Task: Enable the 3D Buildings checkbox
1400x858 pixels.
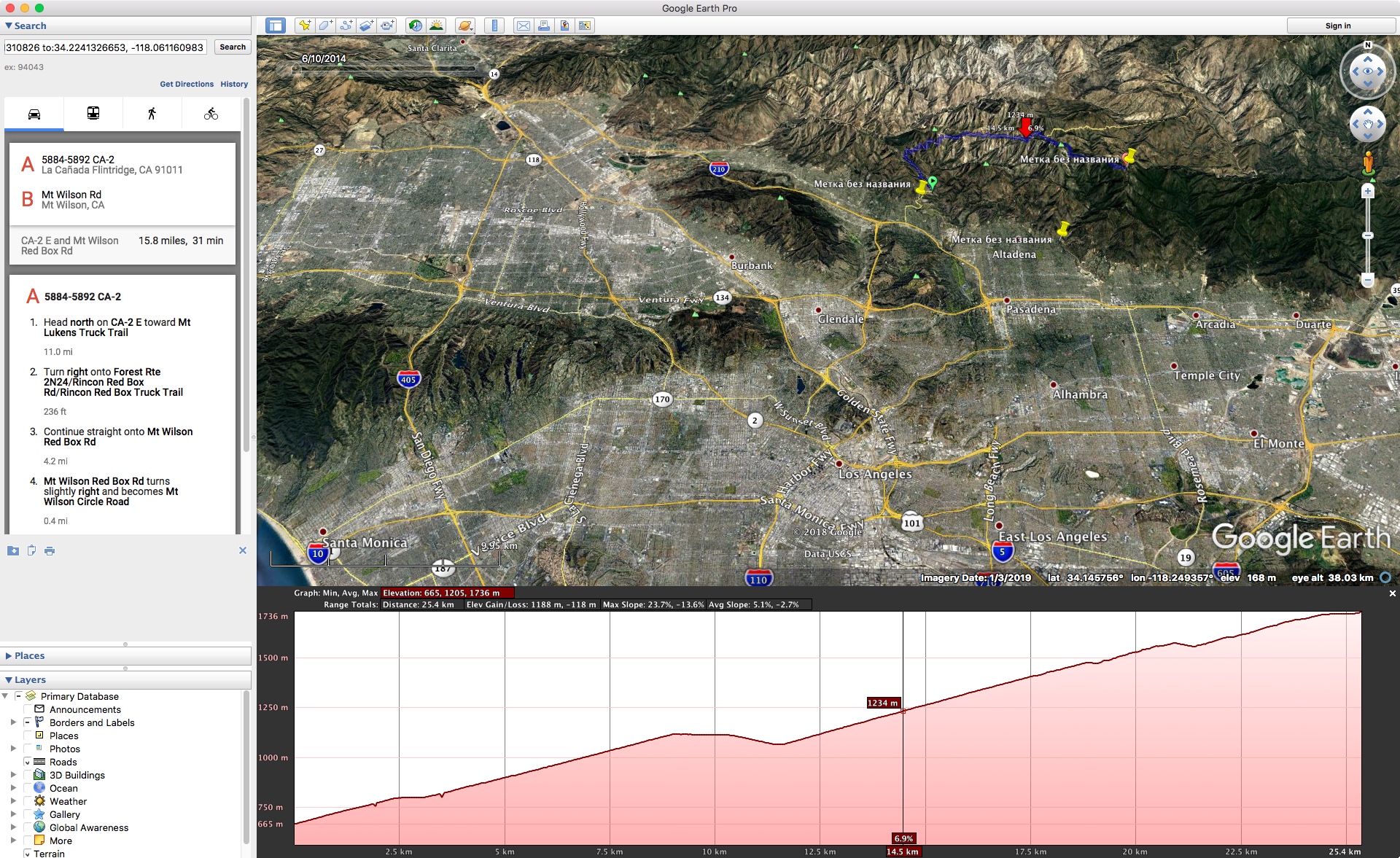Action: point(28,775)
